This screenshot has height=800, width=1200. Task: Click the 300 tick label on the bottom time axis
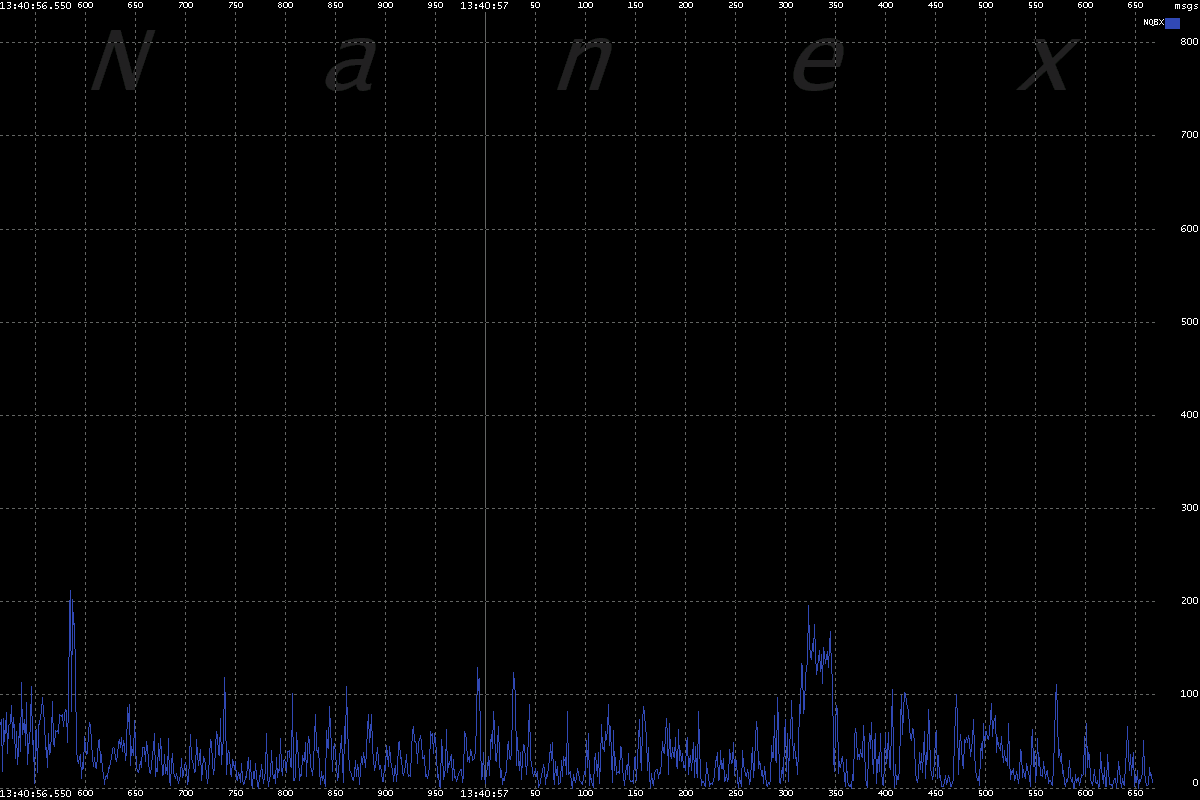point(785,793)
